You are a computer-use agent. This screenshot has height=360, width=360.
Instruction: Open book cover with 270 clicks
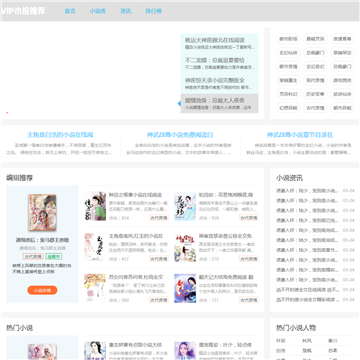pos(185,247)
